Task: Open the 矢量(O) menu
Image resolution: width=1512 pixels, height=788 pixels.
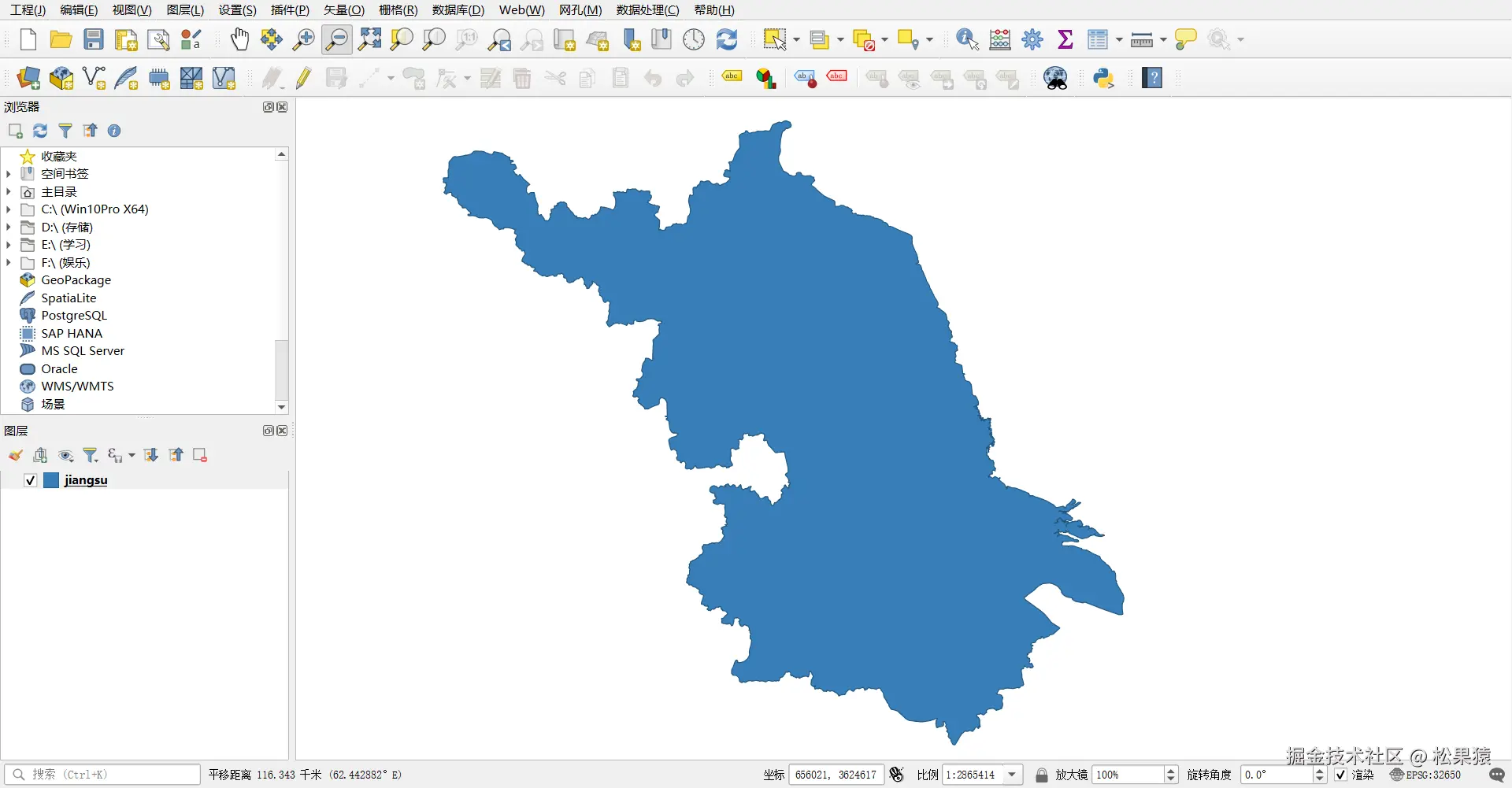Action: (344, 10)
